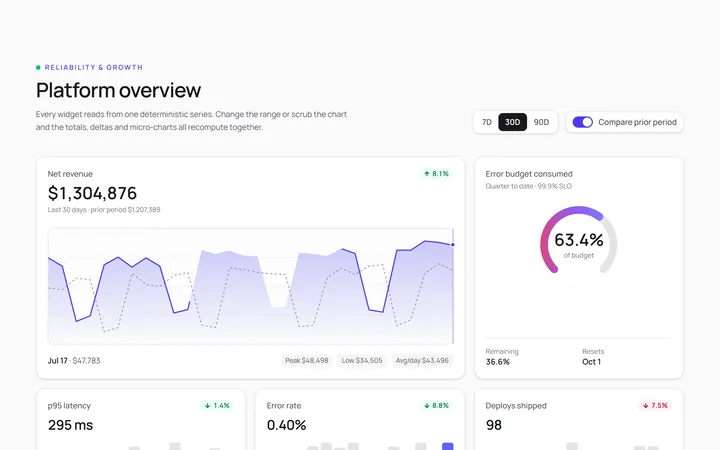Click the Reliability & Growth label
The width and height of the screenshot is (720, 450).
[94, 68]
